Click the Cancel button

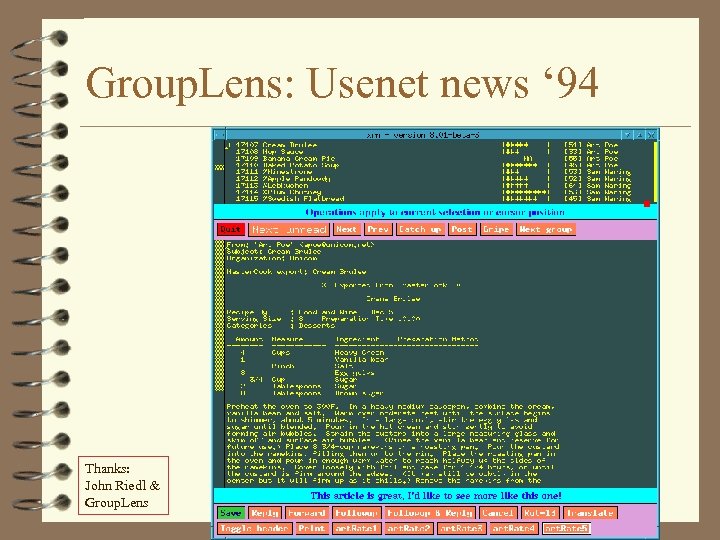[x=498, y=513]
